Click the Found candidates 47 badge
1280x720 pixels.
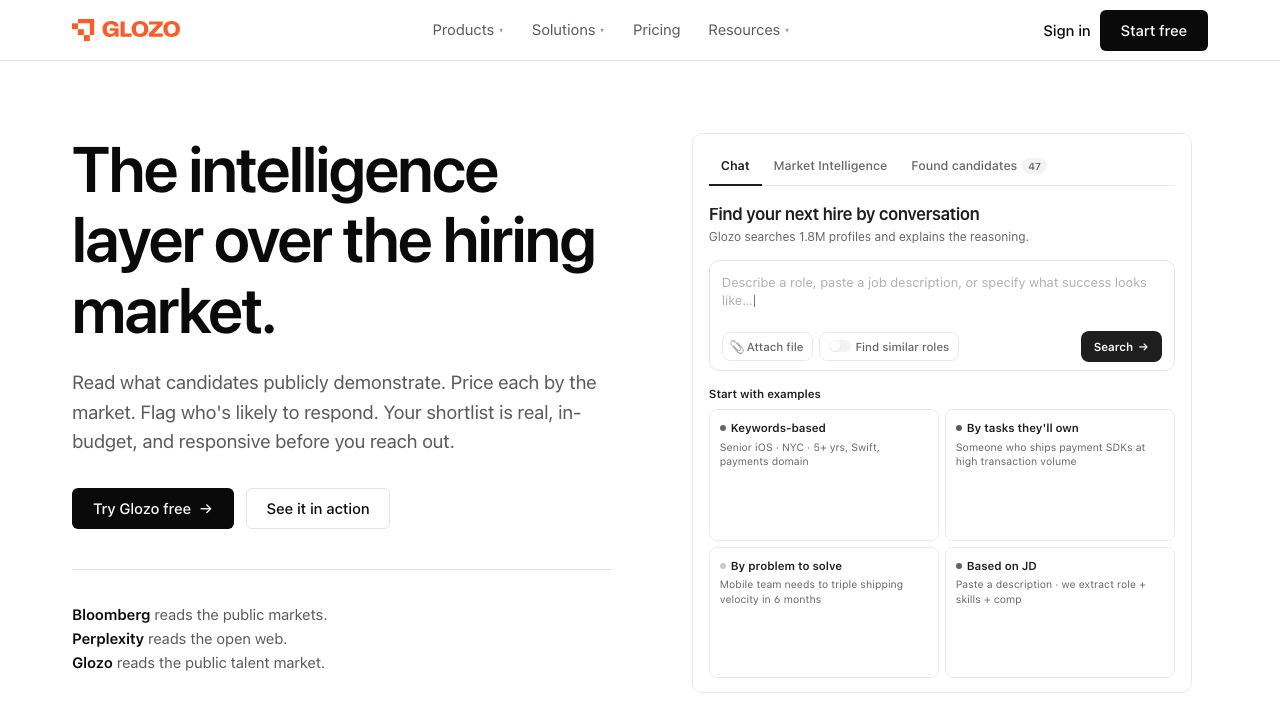click(x=1034, y=166)
